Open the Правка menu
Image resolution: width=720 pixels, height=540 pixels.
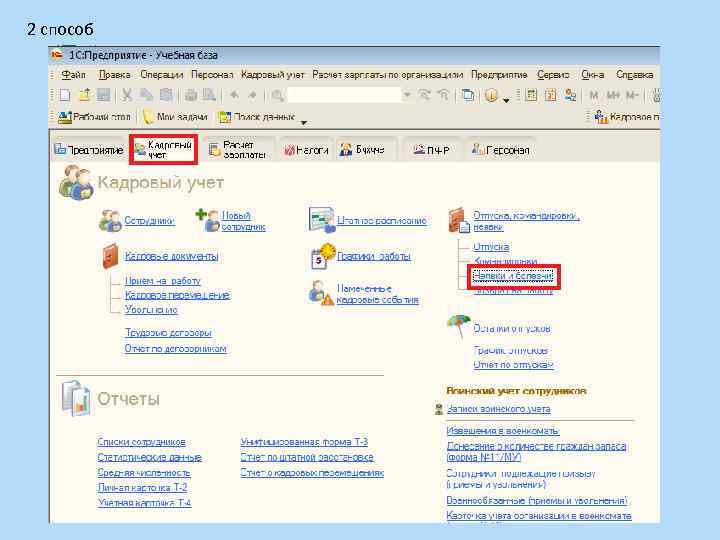click(x=115, y=74)
